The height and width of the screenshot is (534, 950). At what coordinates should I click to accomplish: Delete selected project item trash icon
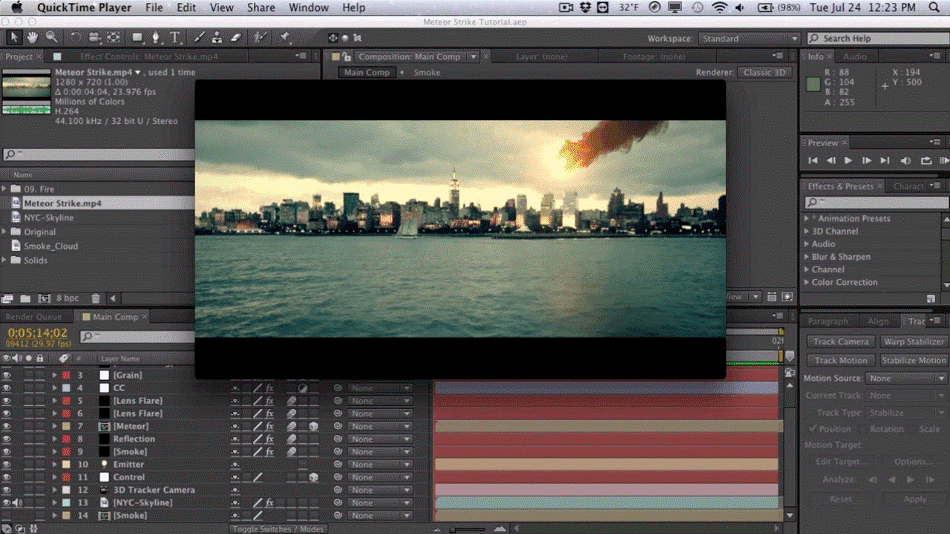(x=96, y=298)
